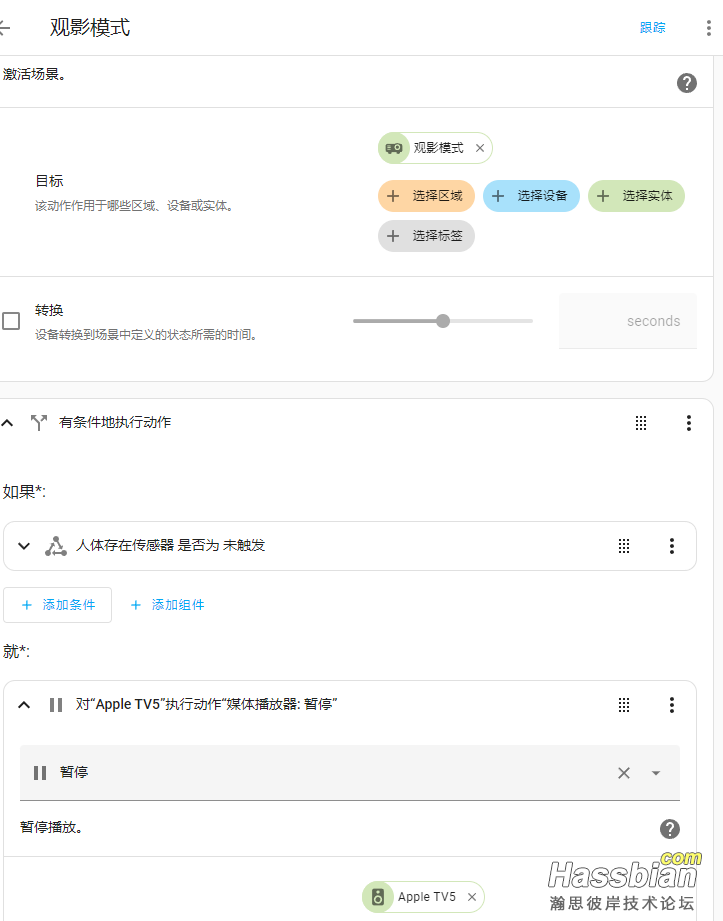The width and height of the screenshot is (723, 921).
Task: Click 添加条件 button
Action: [58, 604]
